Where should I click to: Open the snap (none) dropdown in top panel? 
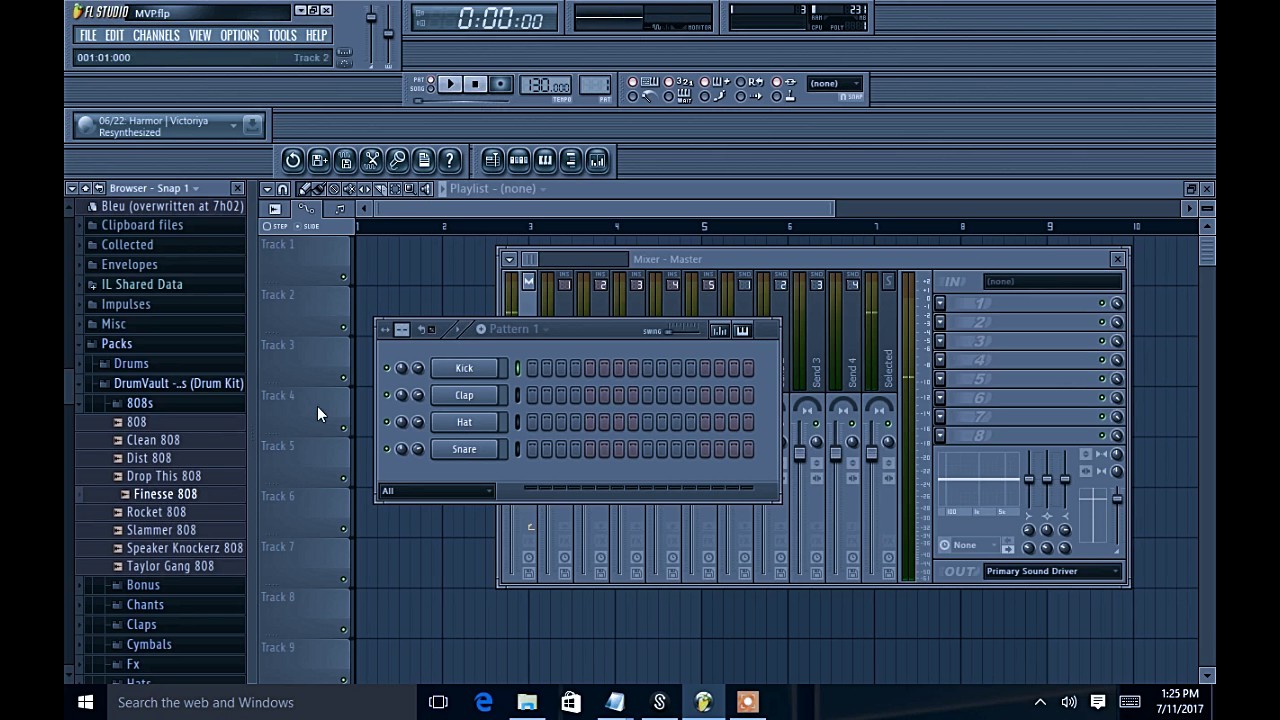836,84
